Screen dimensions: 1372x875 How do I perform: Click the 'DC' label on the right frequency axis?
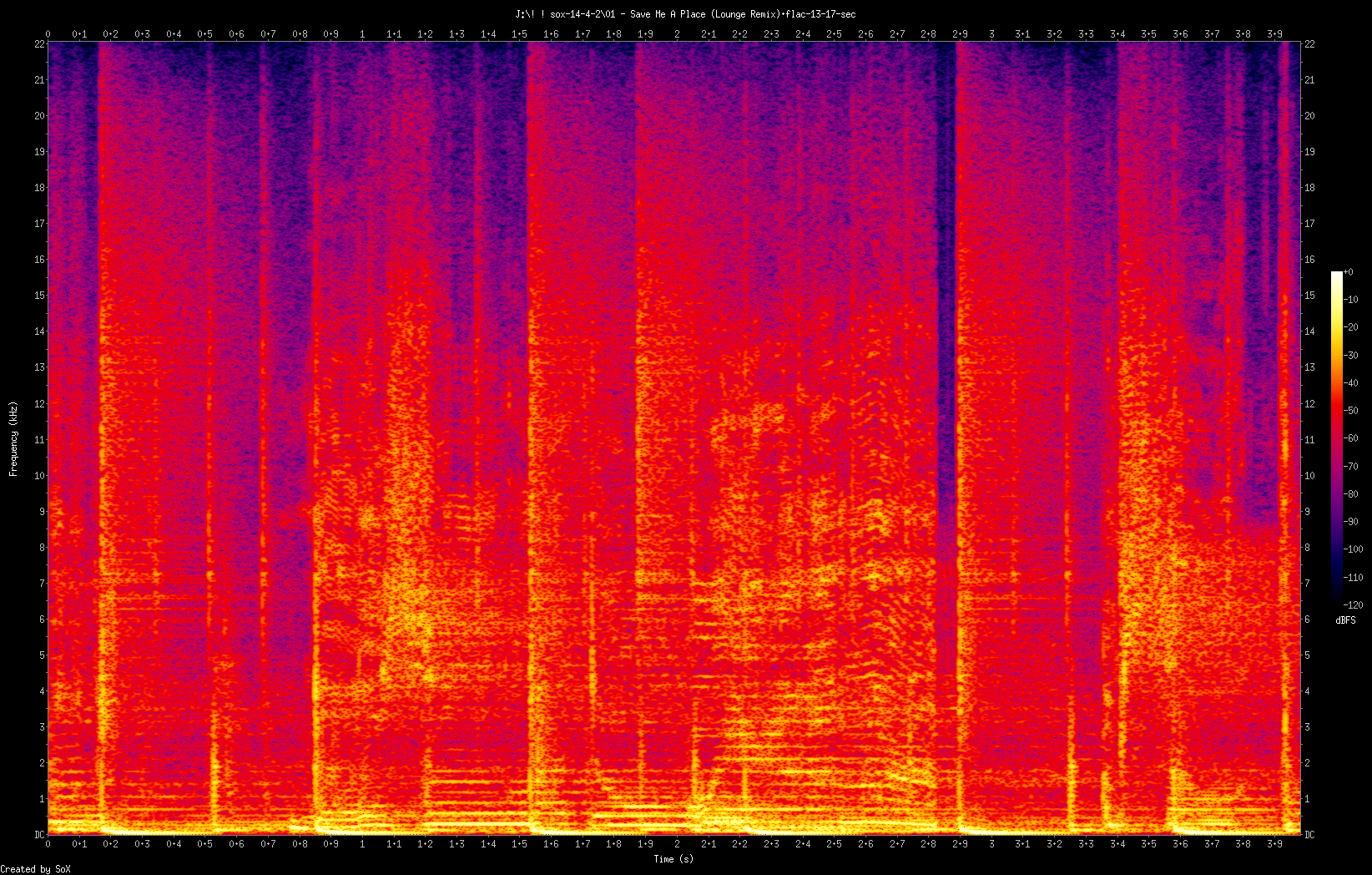[1309, 835]
